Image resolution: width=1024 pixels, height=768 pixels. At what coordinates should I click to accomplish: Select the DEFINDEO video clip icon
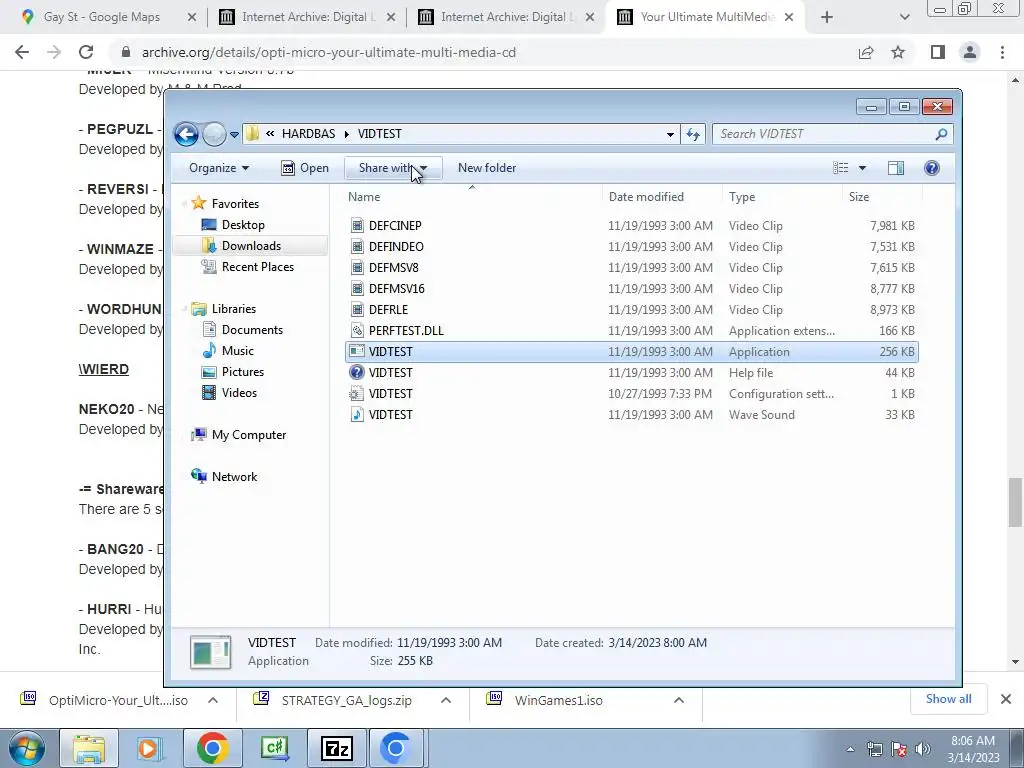point(357,247)
